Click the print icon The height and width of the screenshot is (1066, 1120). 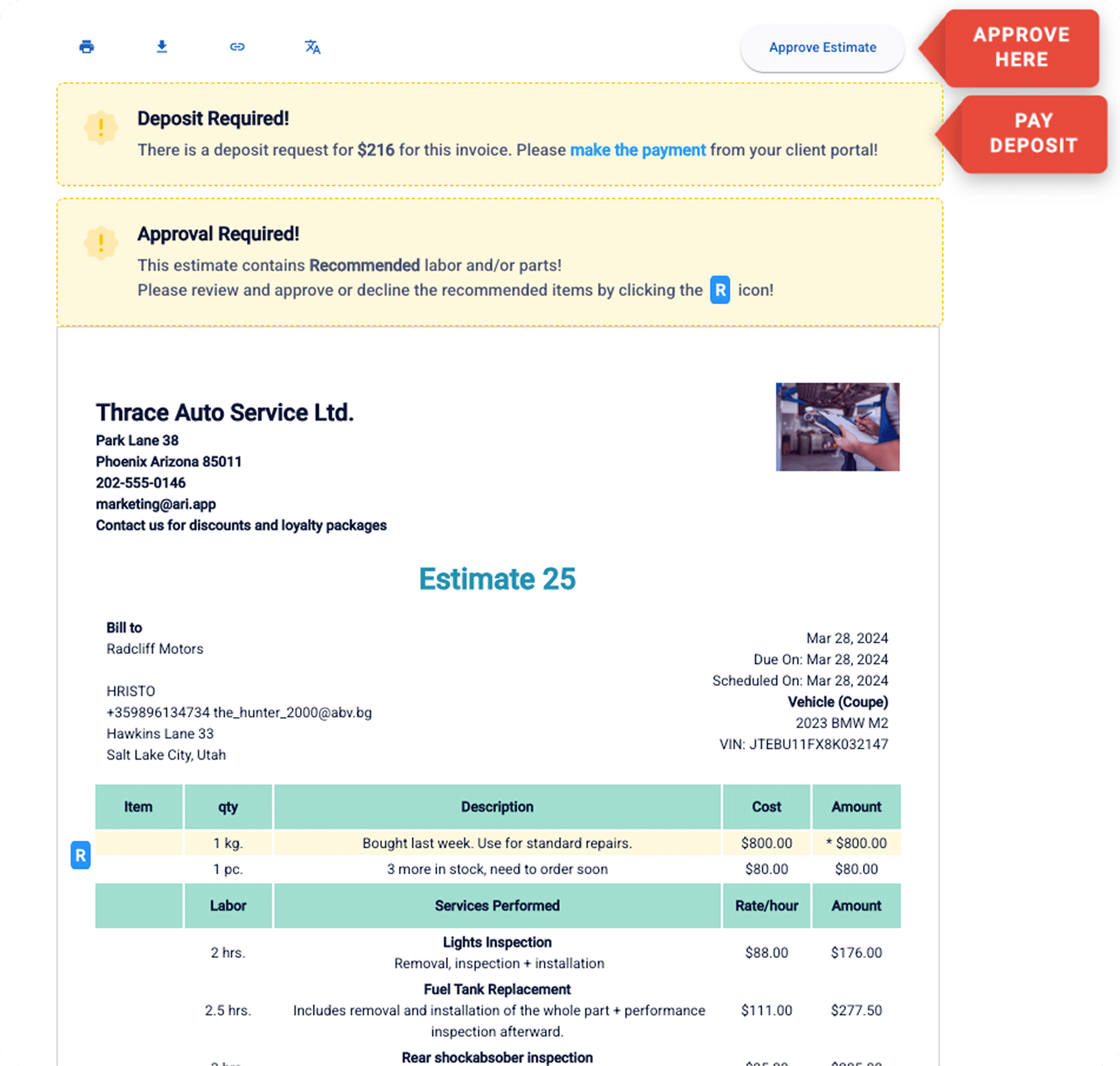86,47
